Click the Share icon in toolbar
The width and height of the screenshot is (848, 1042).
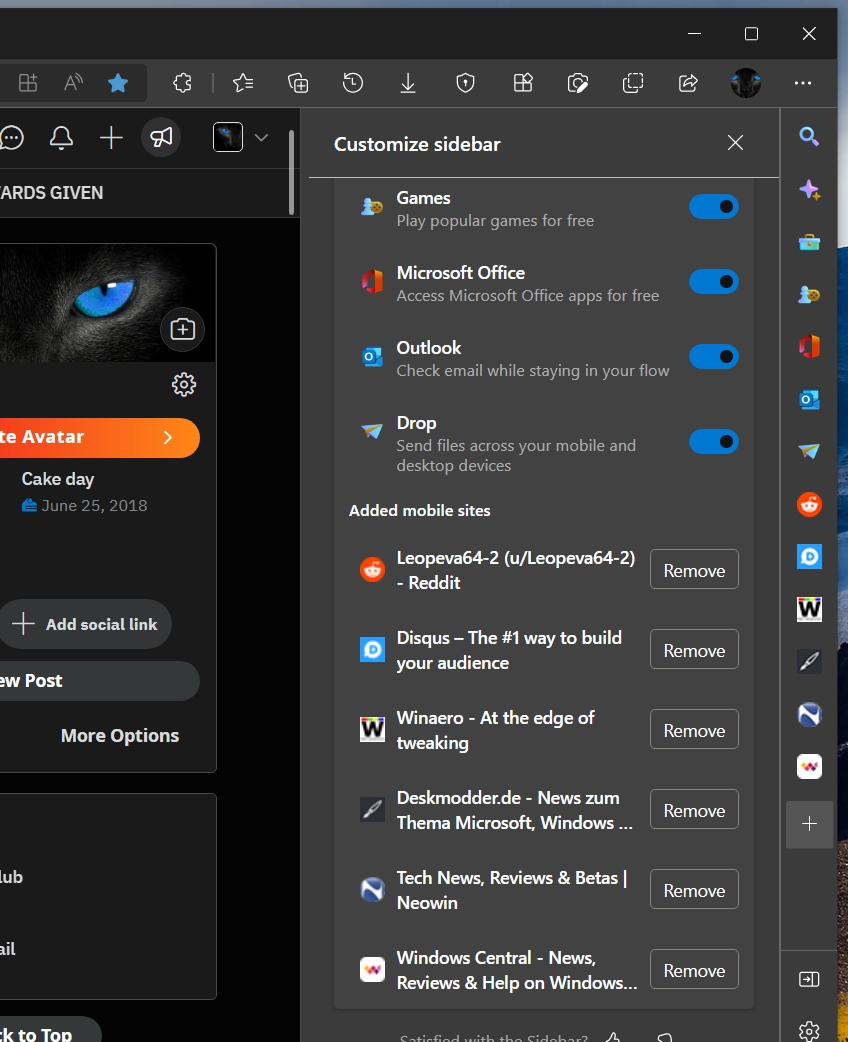(688, 83)
